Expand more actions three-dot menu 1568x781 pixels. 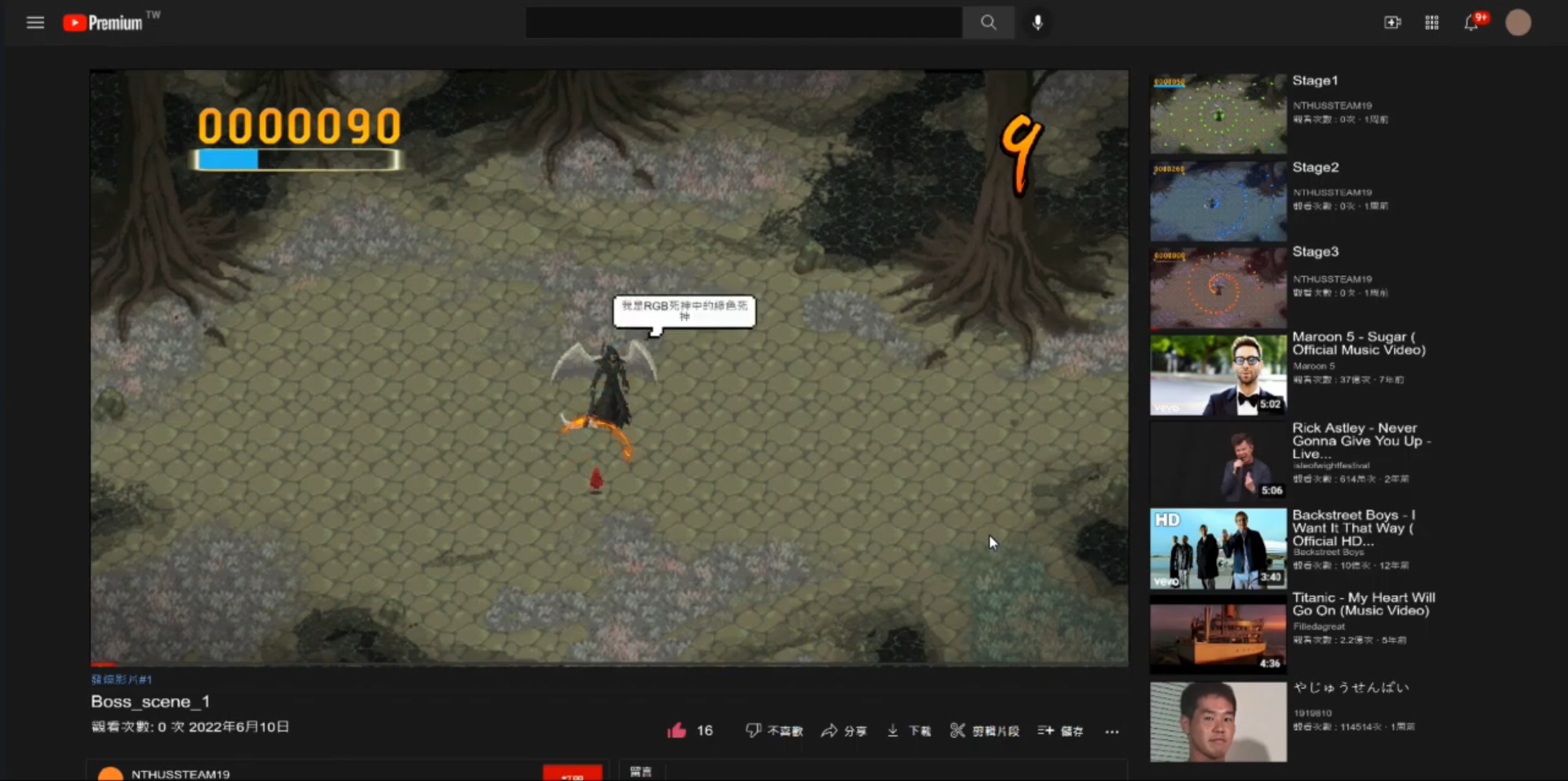pyautogui.click(x=1111, y=731)
